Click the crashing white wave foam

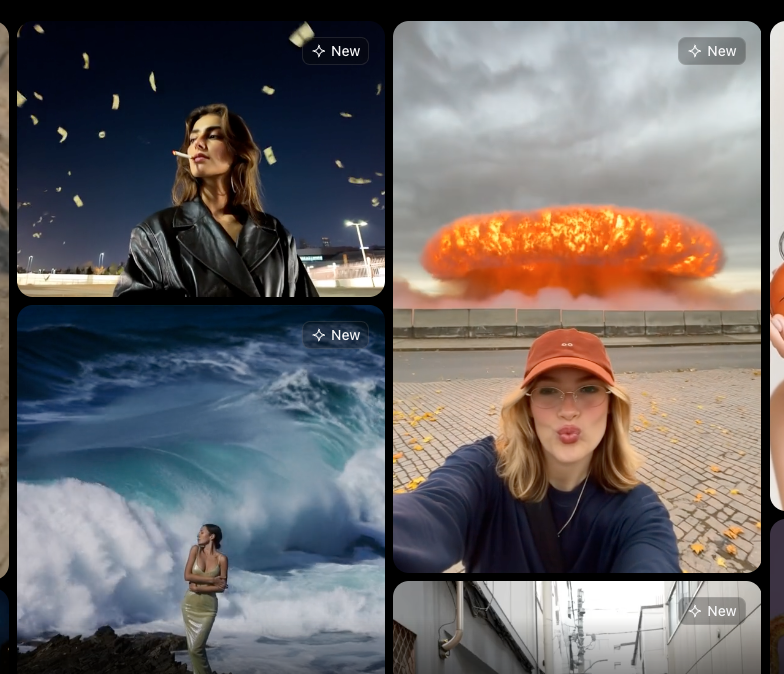pyautogui.click(x=90, y=540)
